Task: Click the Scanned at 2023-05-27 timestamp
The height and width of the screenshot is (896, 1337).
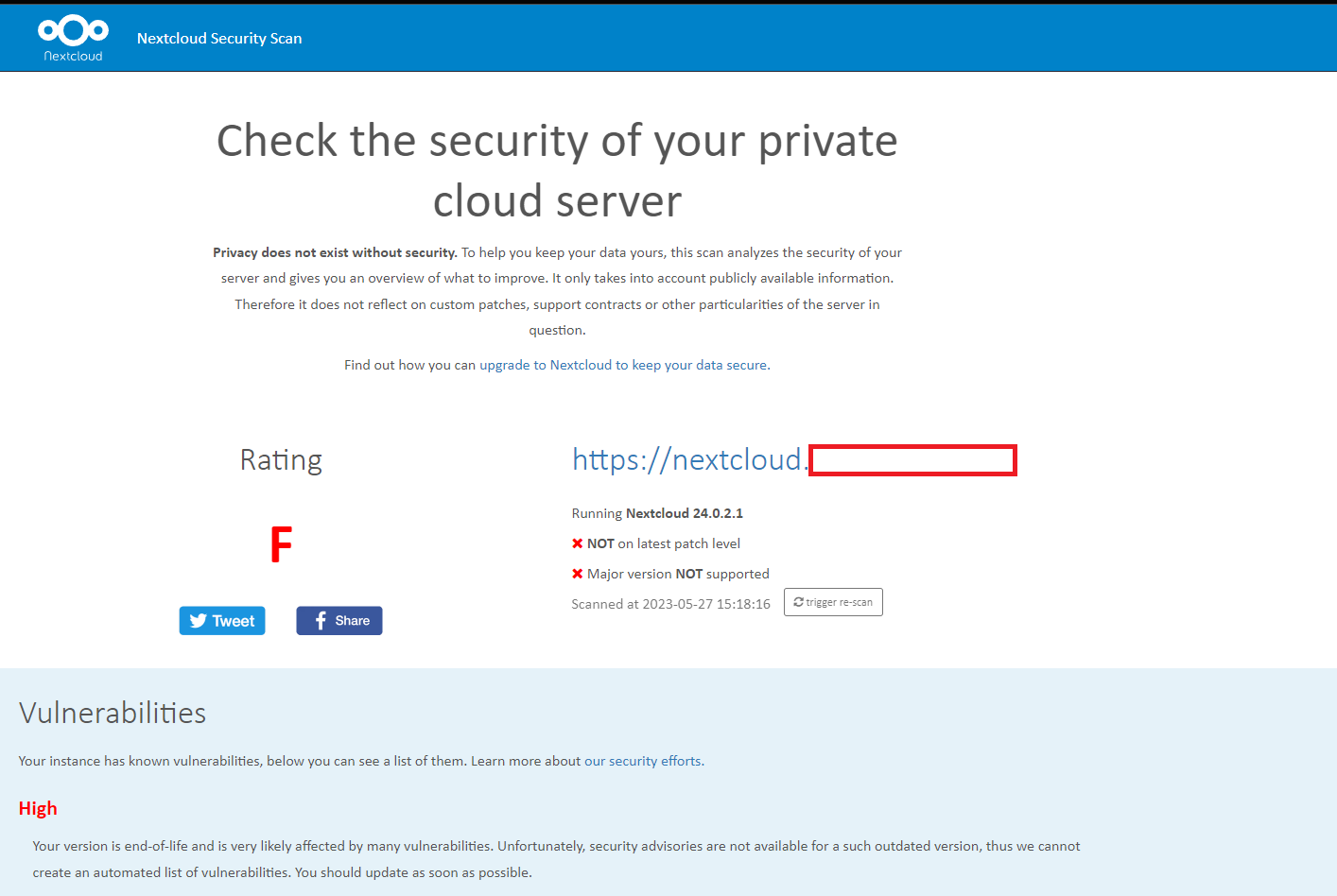Action: 670,603
